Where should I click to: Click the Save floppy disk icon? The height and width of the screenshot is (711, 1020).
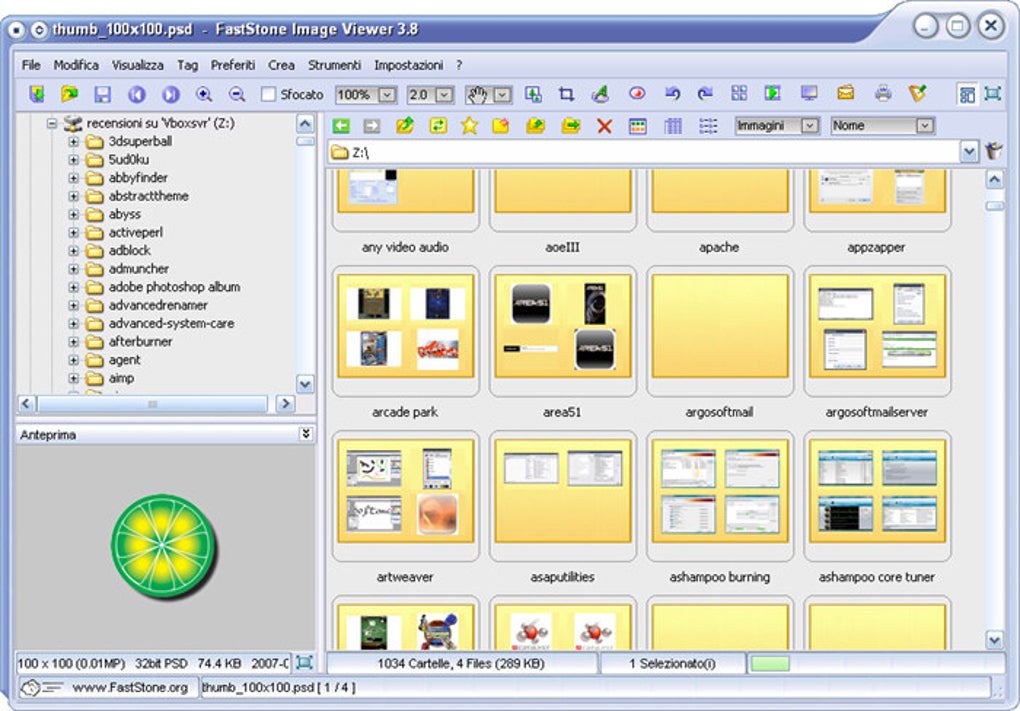102,94
